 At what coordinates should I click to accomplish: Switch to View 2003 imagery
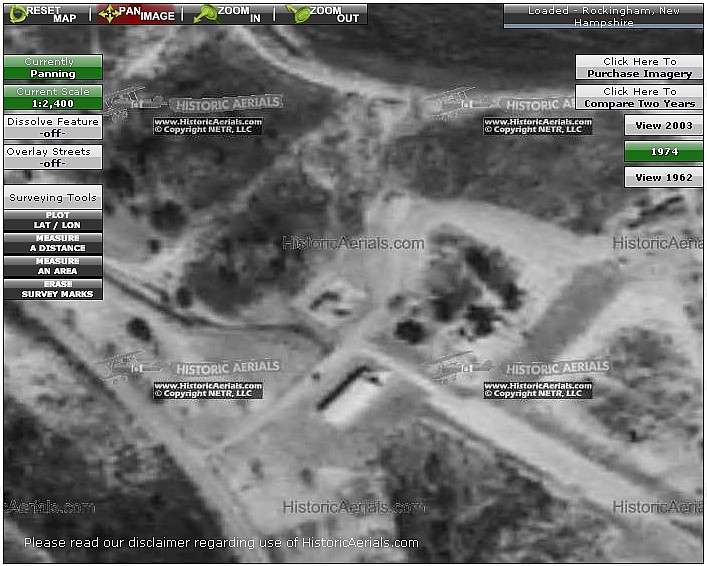click(x=663, y=125)
